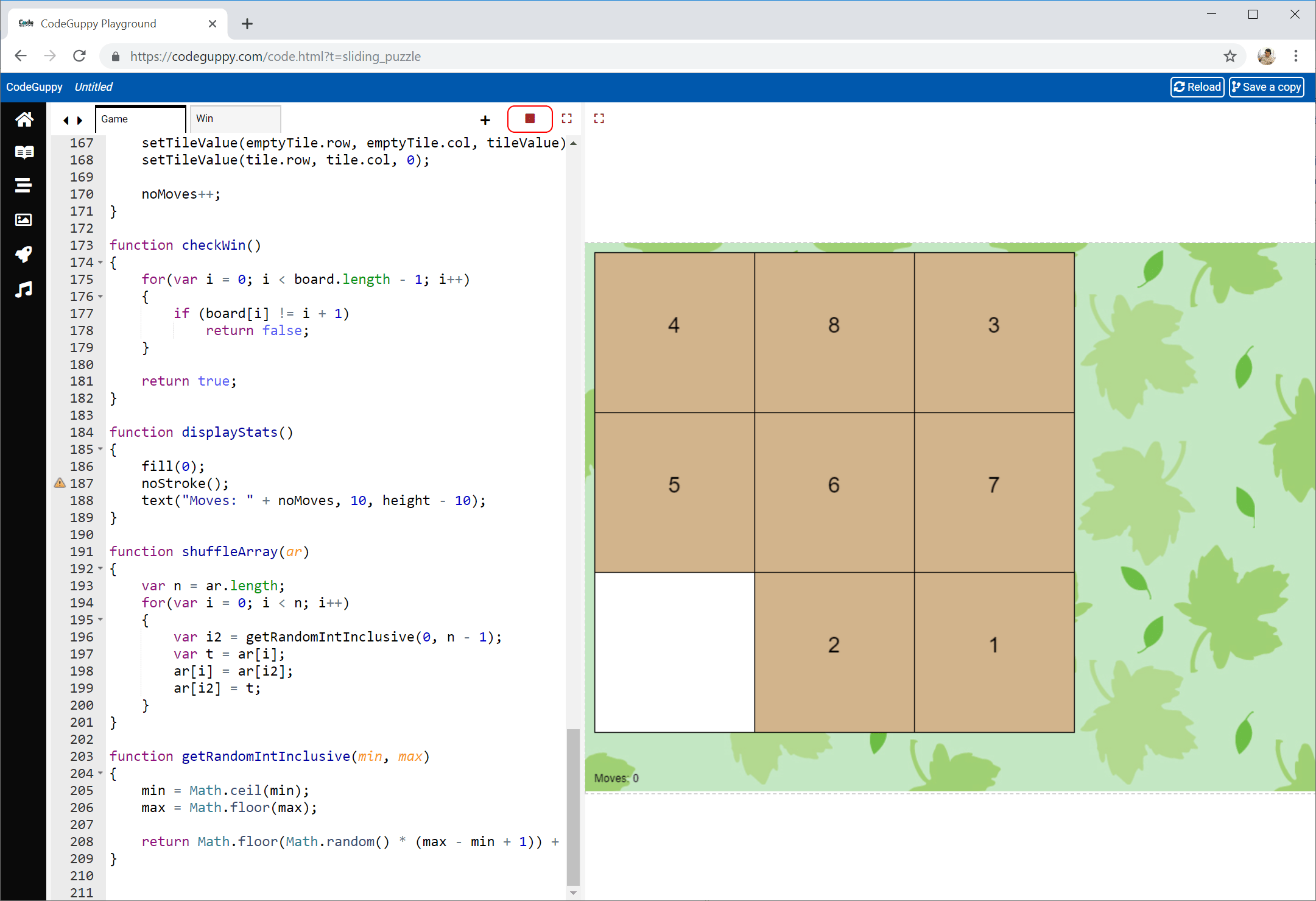
Task: Add a new code page with the plus
Action: pos(485,120)
